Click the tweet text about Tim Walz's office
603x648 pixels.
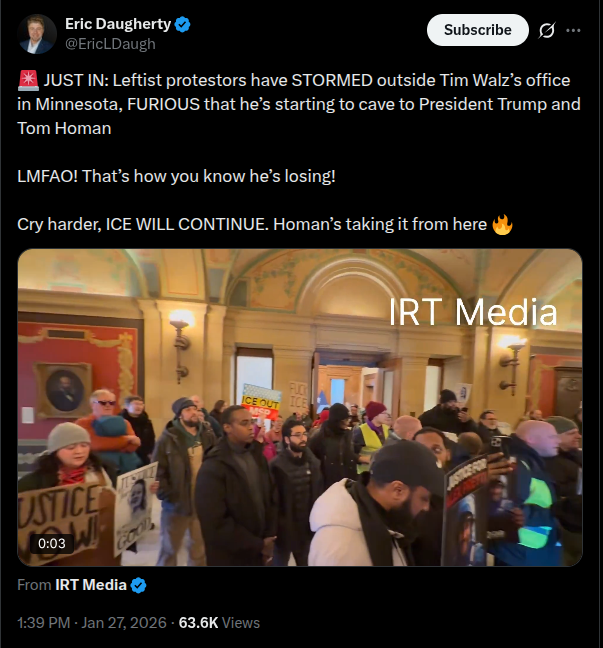pos(299,104)
